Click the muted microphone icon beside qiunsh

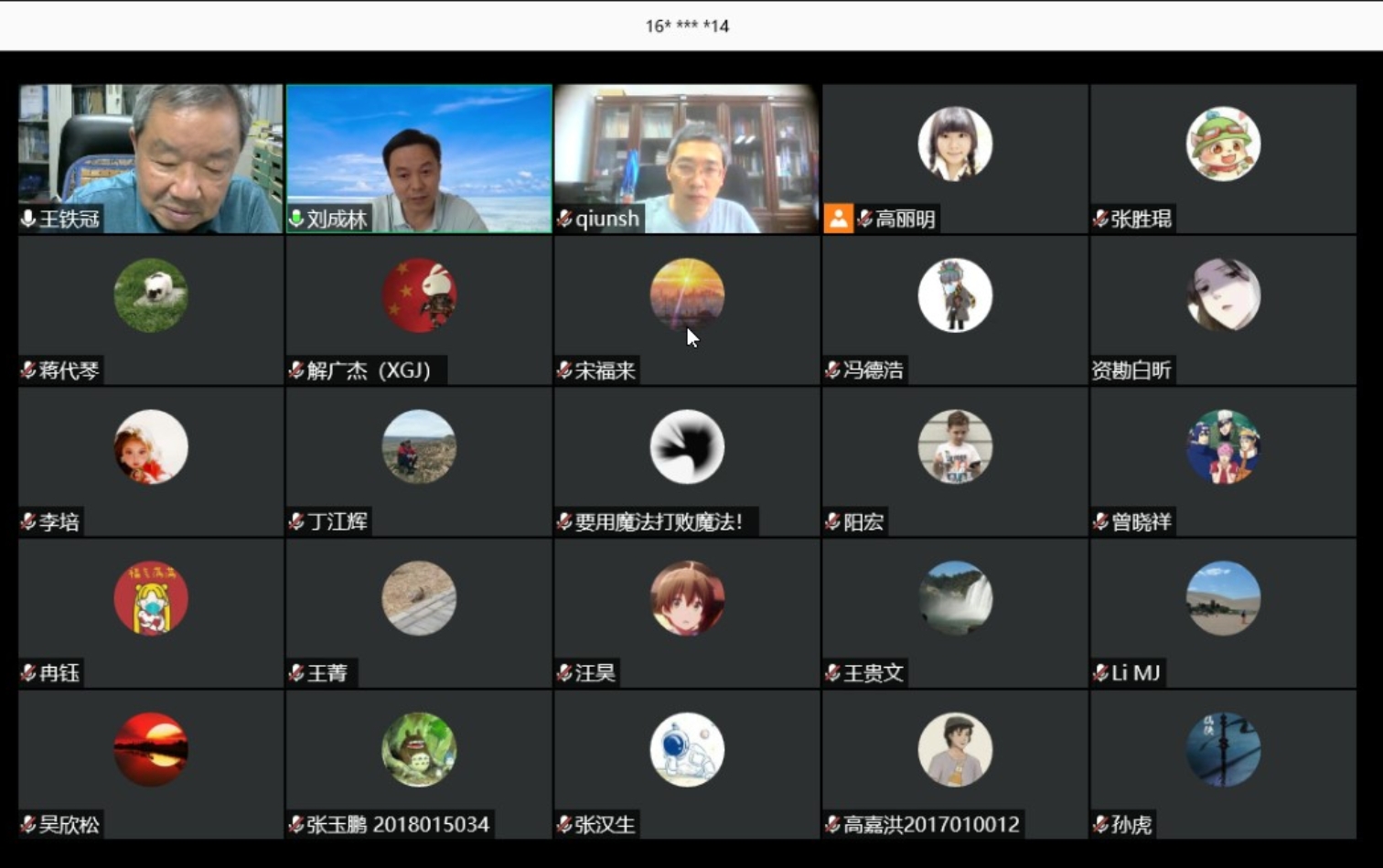564,219
